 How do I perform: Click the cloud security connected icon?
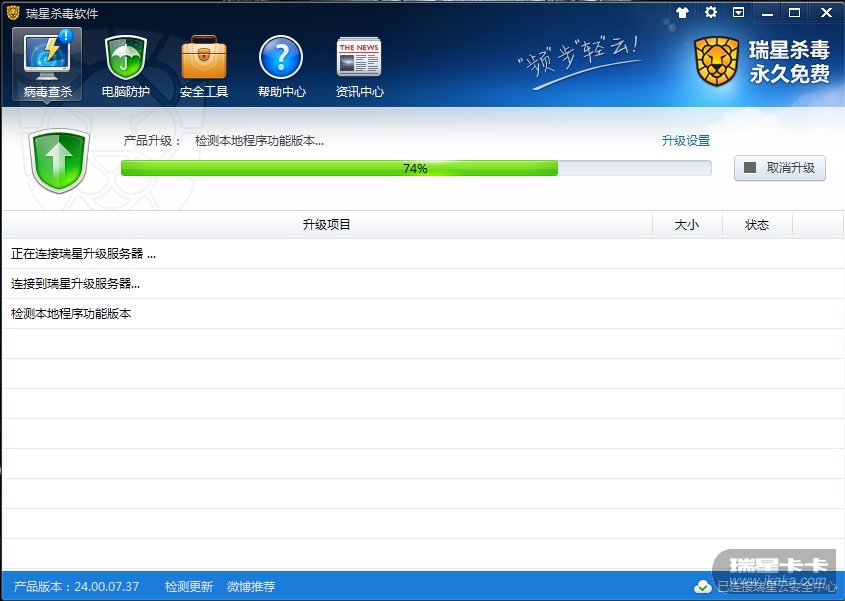703,586
